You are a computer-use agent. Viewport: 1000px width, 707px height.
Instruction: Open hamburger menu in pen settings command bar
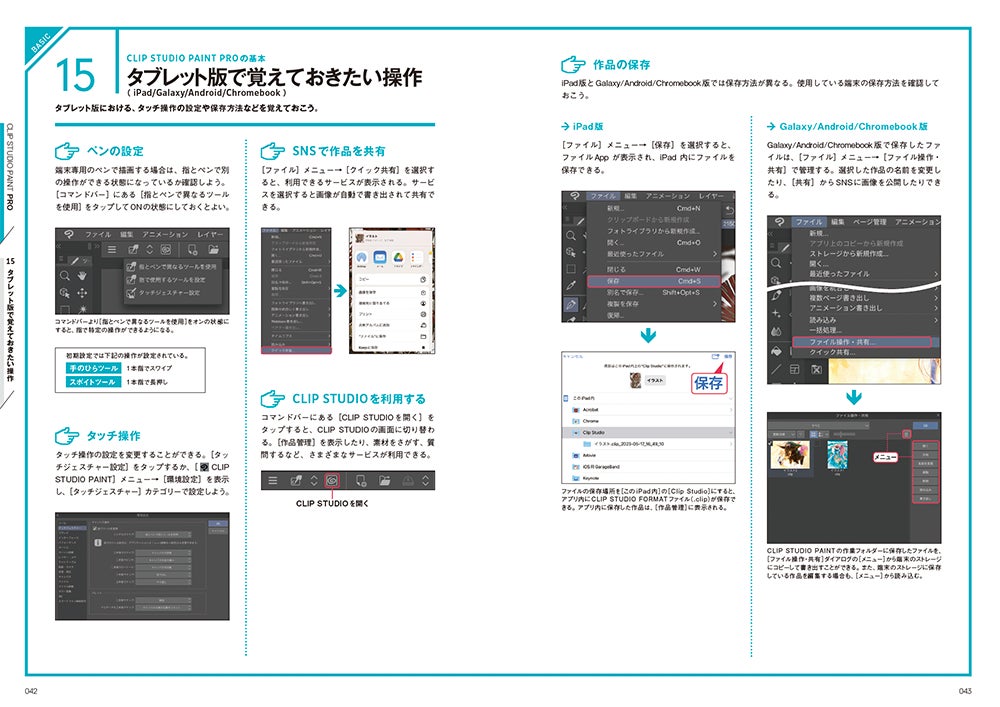coord(112,250)
